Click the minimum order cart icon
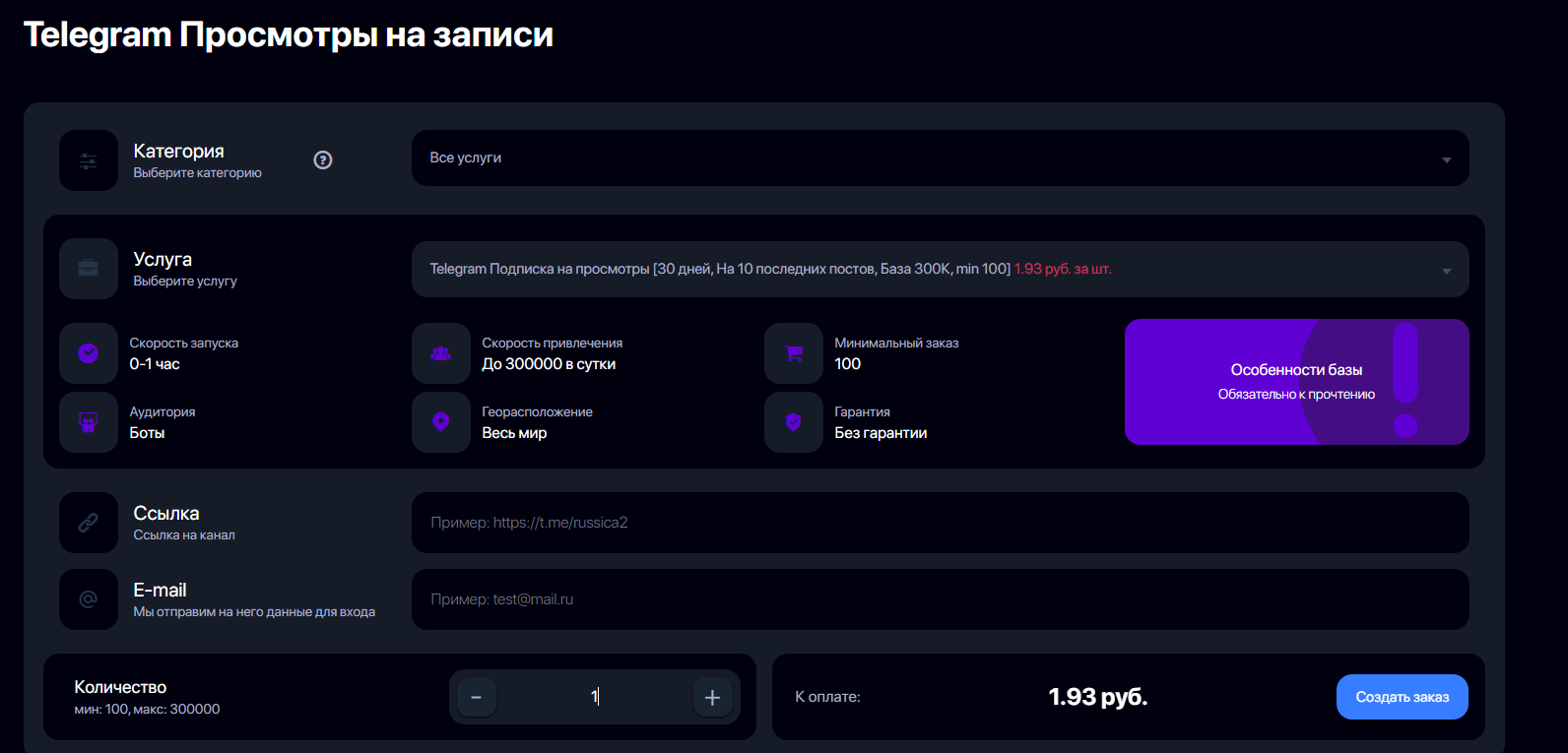Screen dimensions: 1568x753 pos(794,353)
